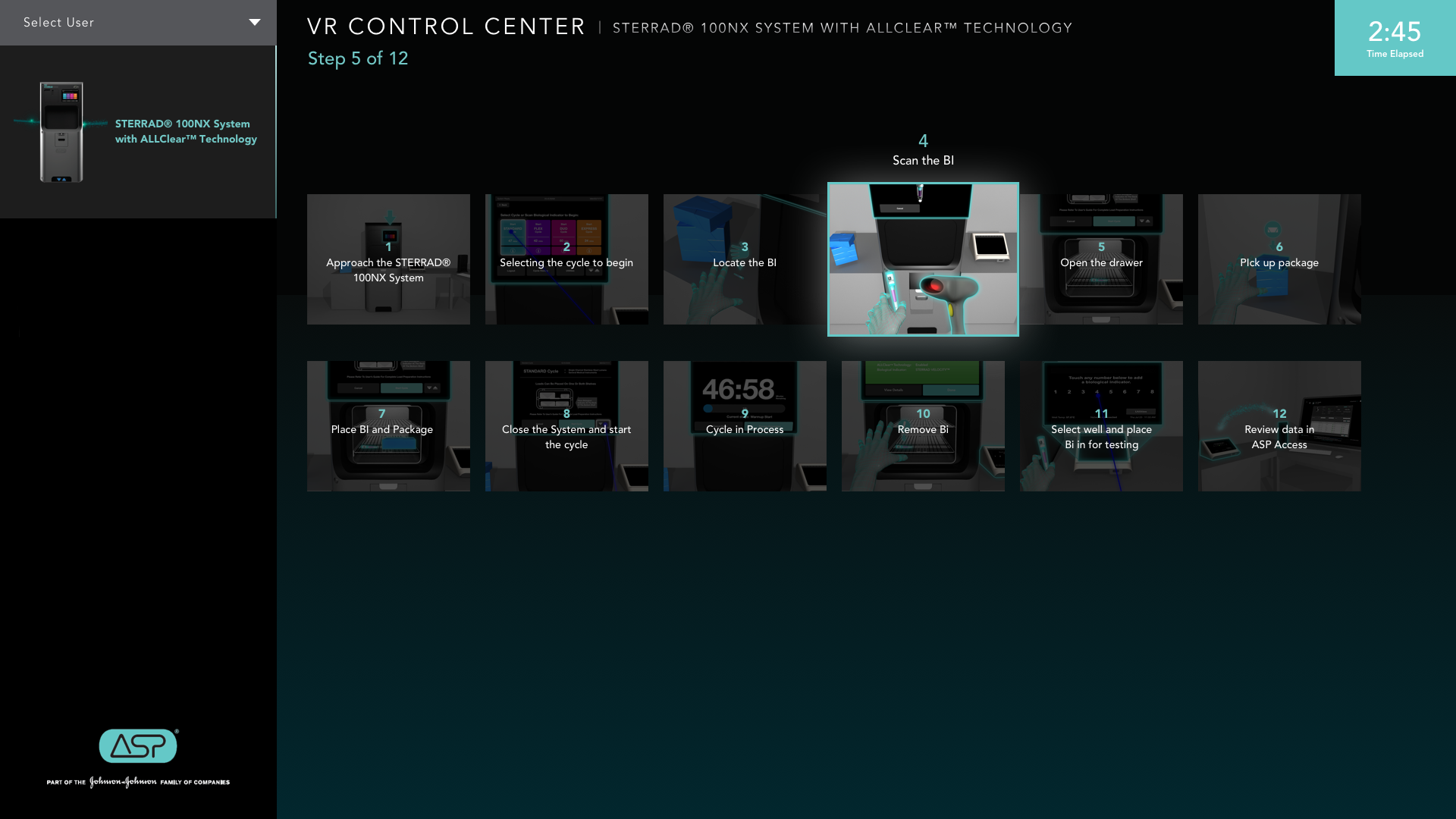Click 'STERRAD 100NX System with ALLClear Technology' sidebar text
The image size is (1456, 819).
pyautogui.click(x=186, y=131)
